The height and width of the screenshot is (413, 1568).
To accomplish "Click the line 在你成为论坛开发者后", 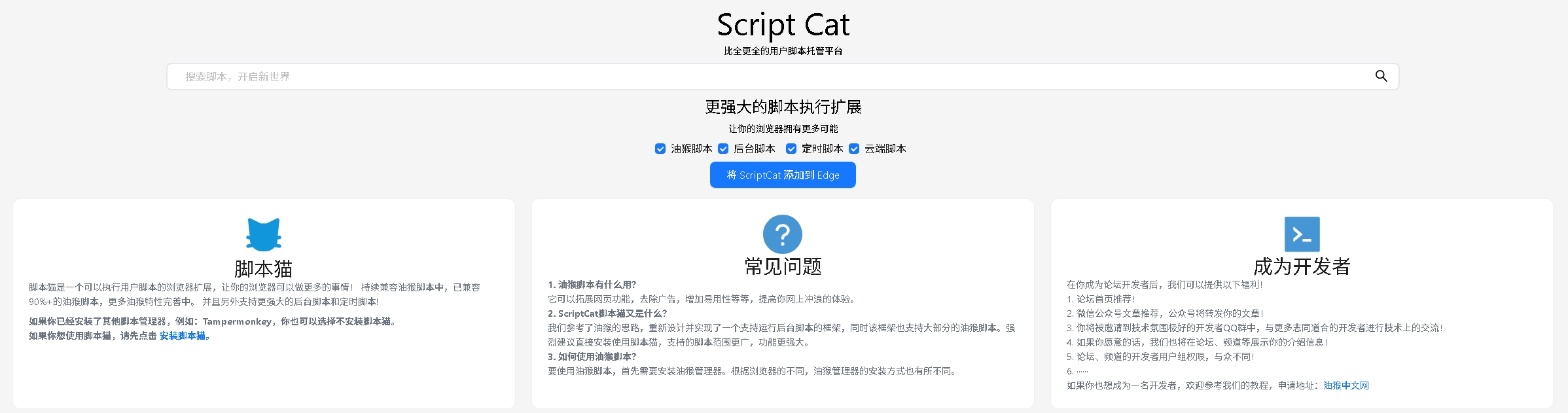I will point(1164,285).
